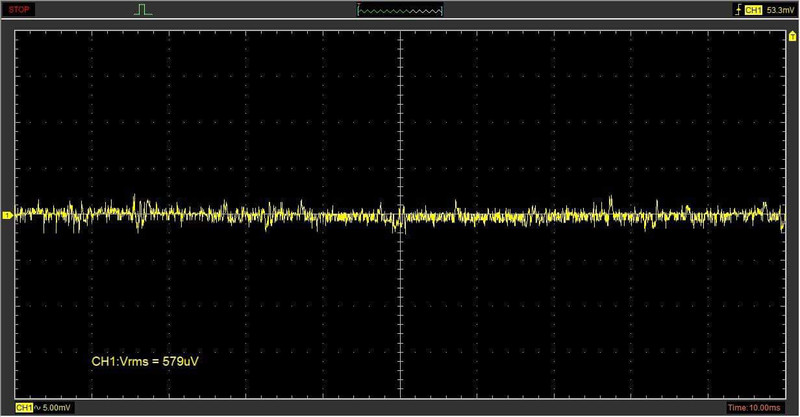Viewport: 800px width, 417px height.
Task: Select the yellow trigger level marker at top right
Action: [792, 36]
